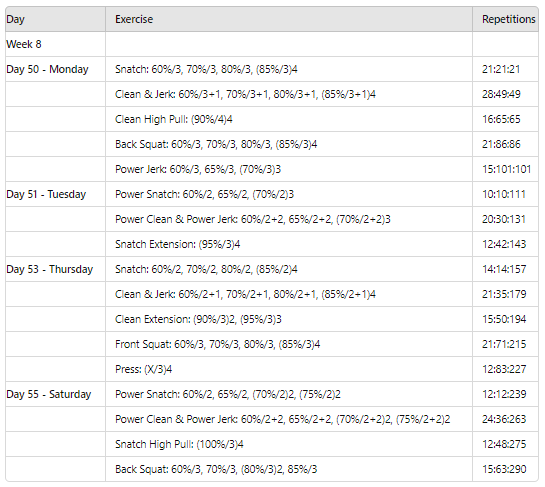Click repetitions value 15:101:101
The height and width of the screenshot is (487, 545).
click(506, 169)
